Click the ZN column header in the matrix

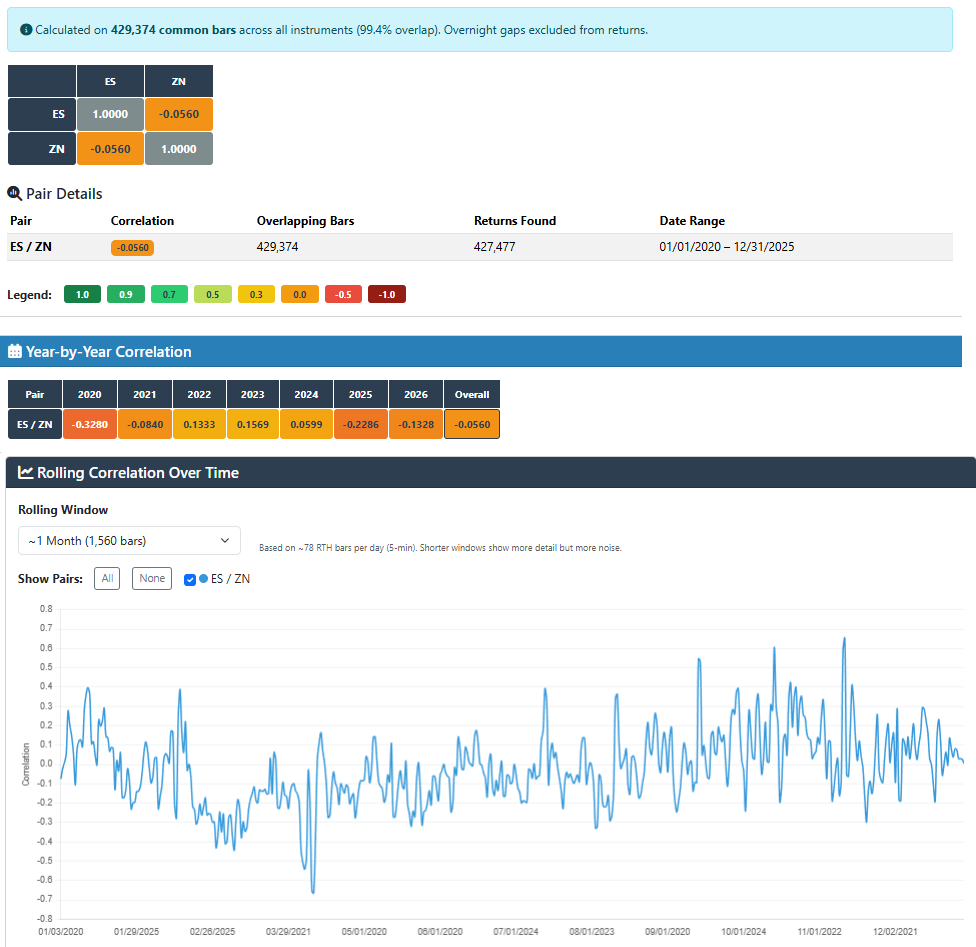(178, 81)
